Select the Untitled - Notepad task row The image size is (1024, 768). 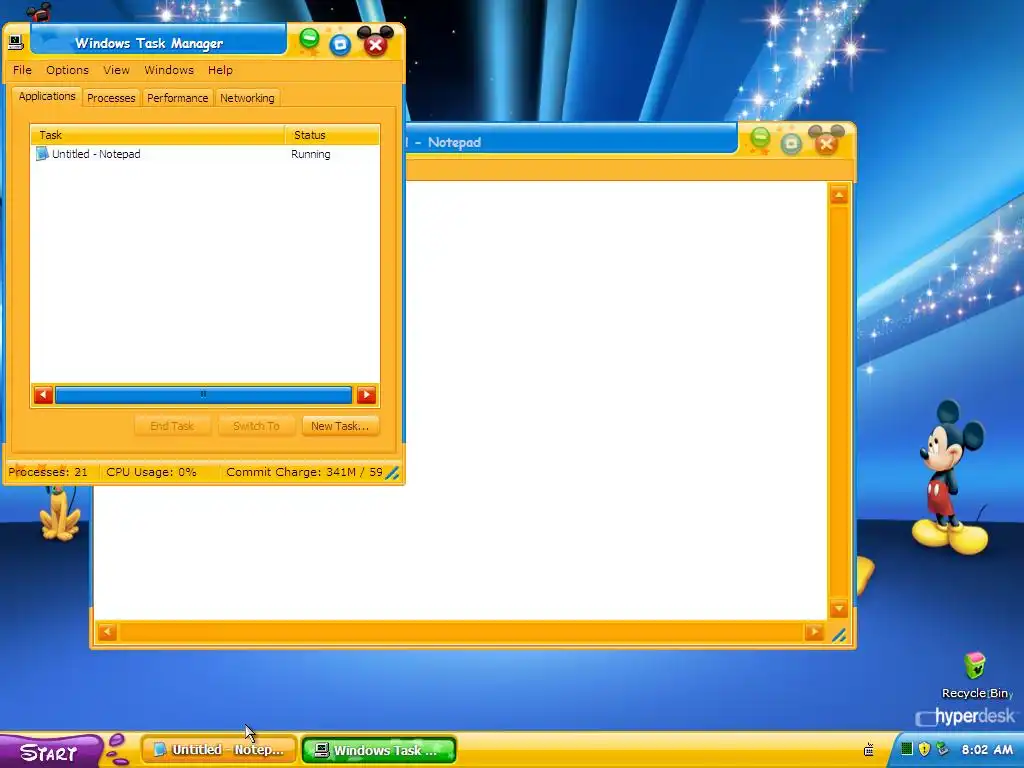[204, 154]
